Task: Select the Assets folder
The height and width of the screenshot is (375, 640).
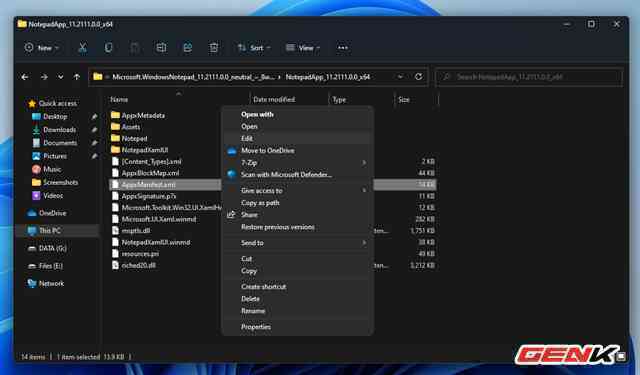Action: (131, 127)
